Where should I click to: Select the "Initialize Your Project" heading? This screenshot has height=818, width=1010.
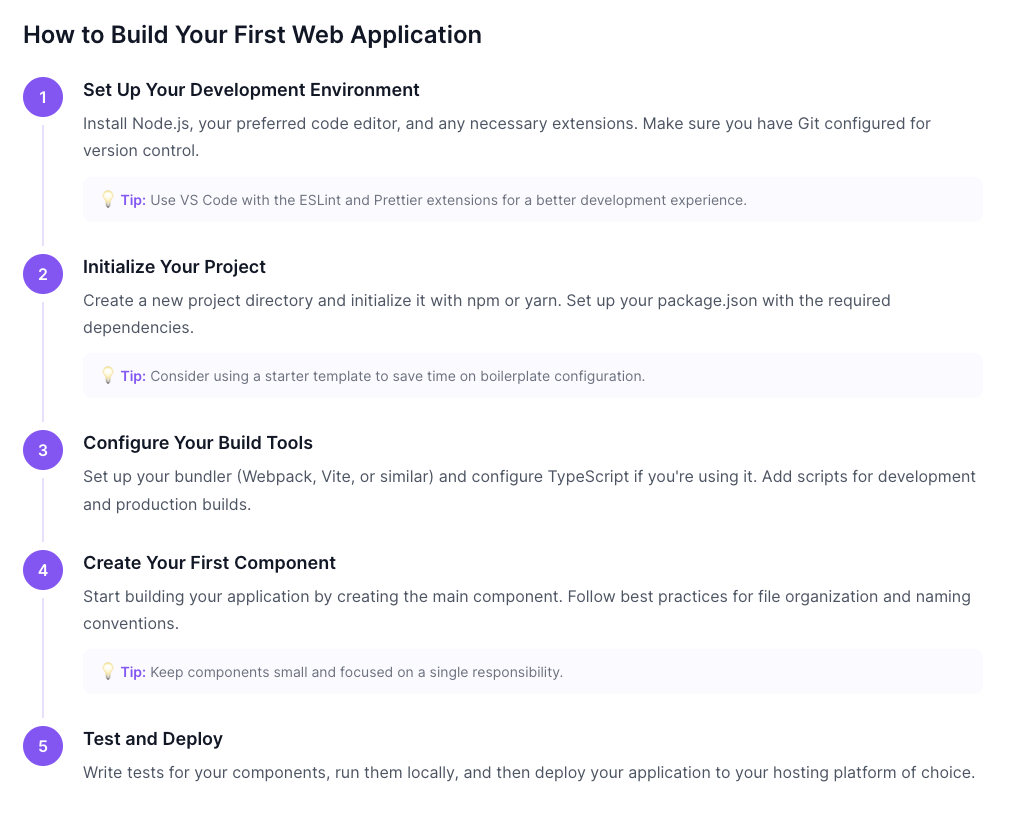(174, 267)
